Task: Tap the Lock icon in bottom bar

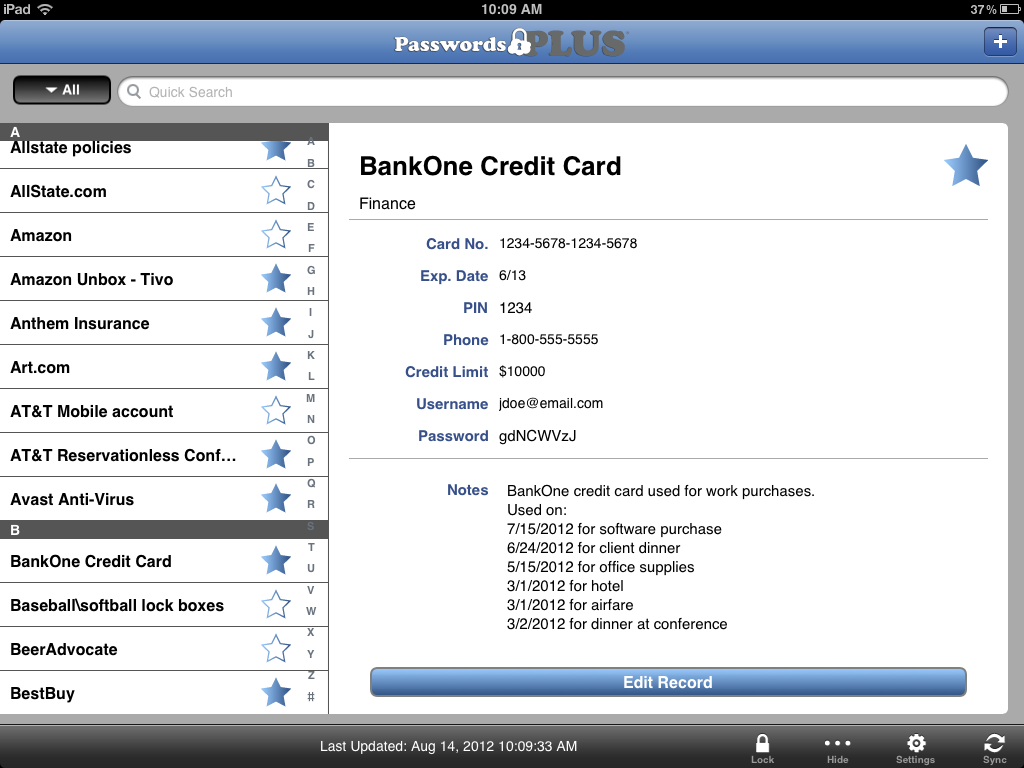Action: click(x=762, y=746)
